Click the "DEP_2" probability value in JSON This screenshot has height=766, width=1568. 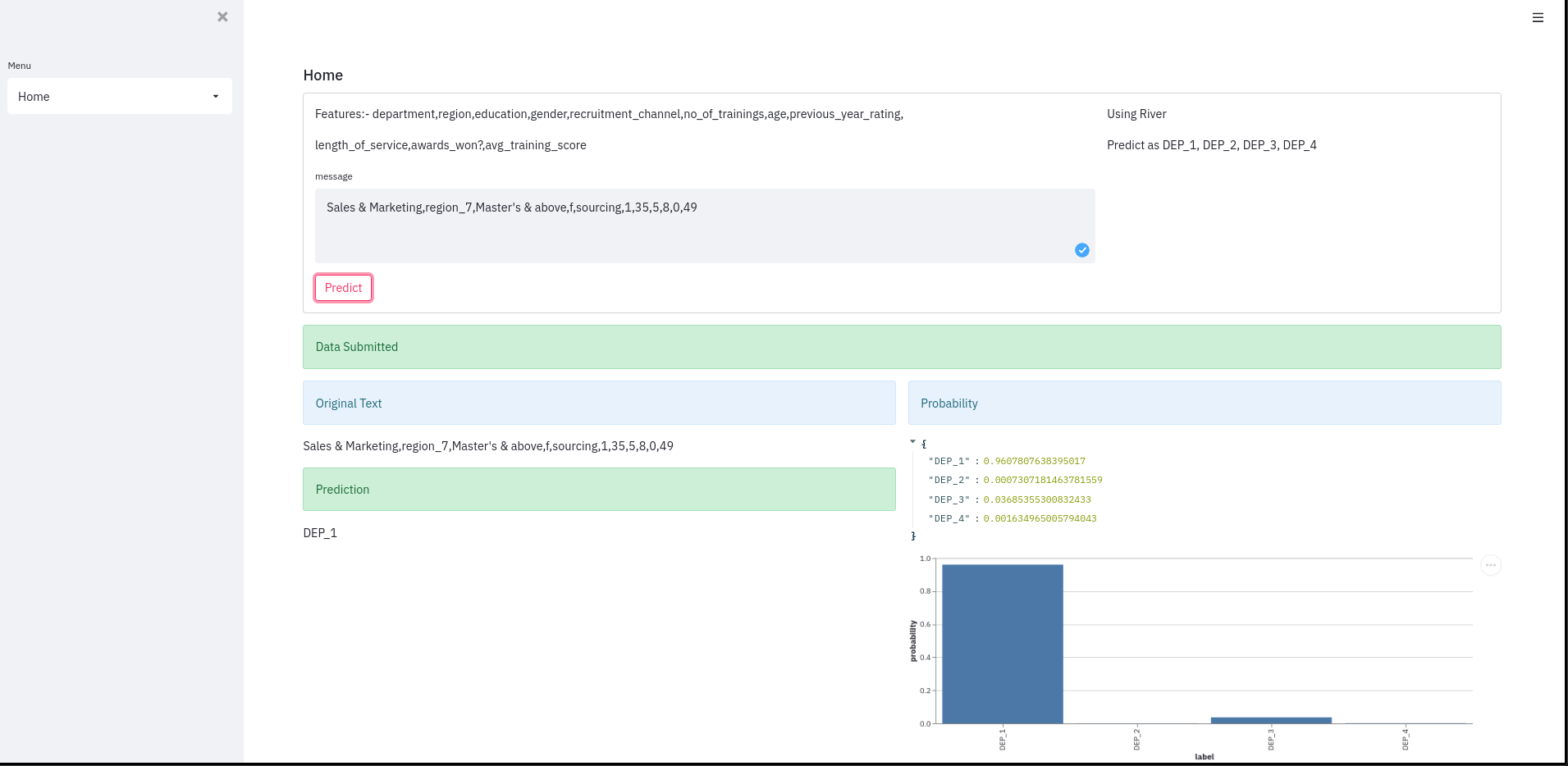1043,480
